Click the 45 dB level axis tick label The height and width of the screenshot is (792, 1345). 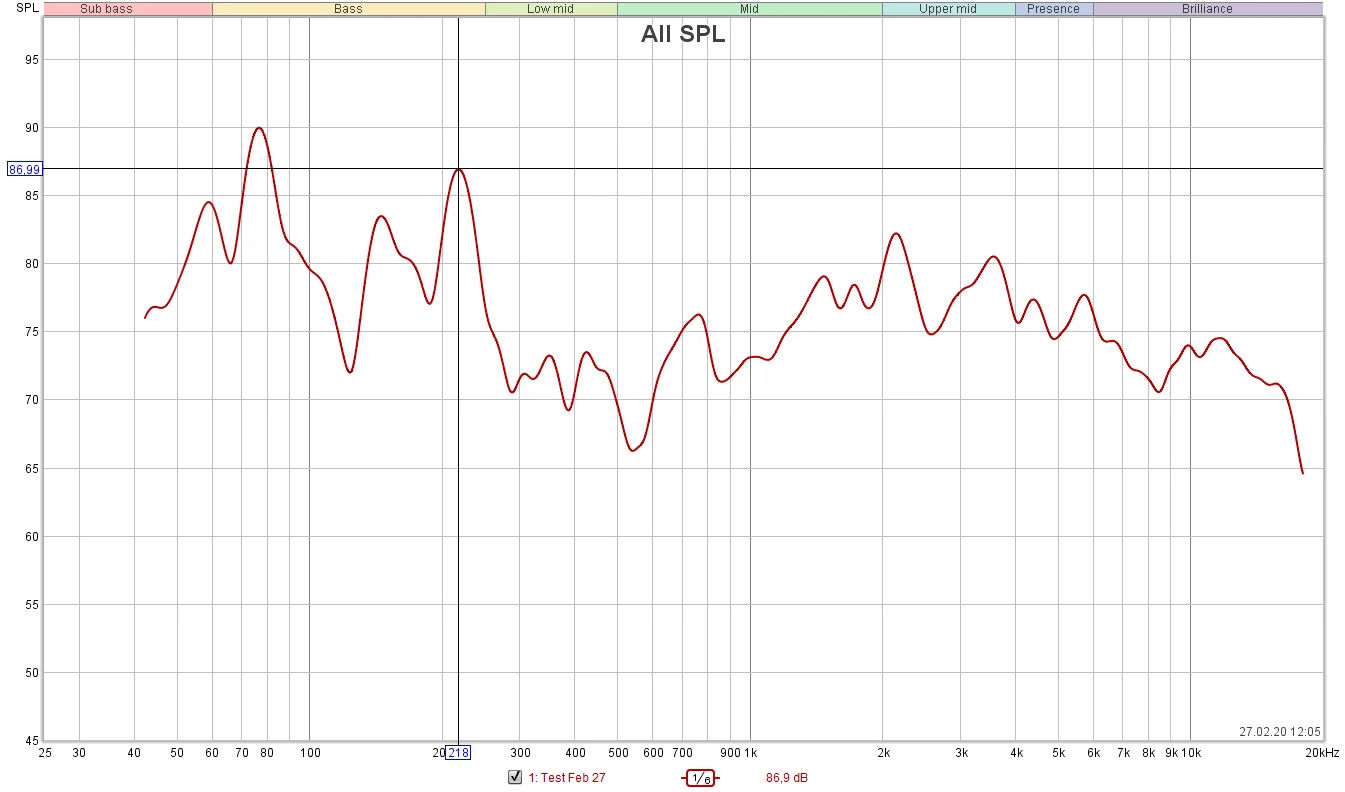[32, 741]
